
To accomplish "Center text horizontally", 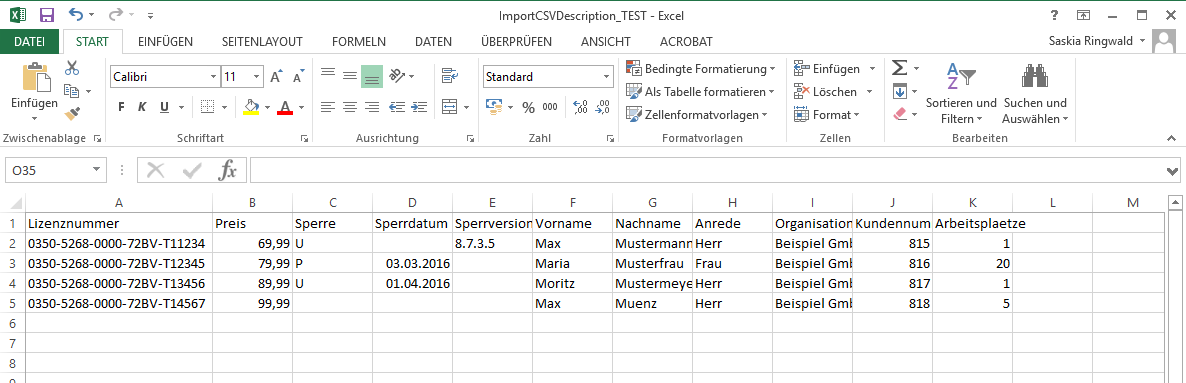I will (349, 107).
